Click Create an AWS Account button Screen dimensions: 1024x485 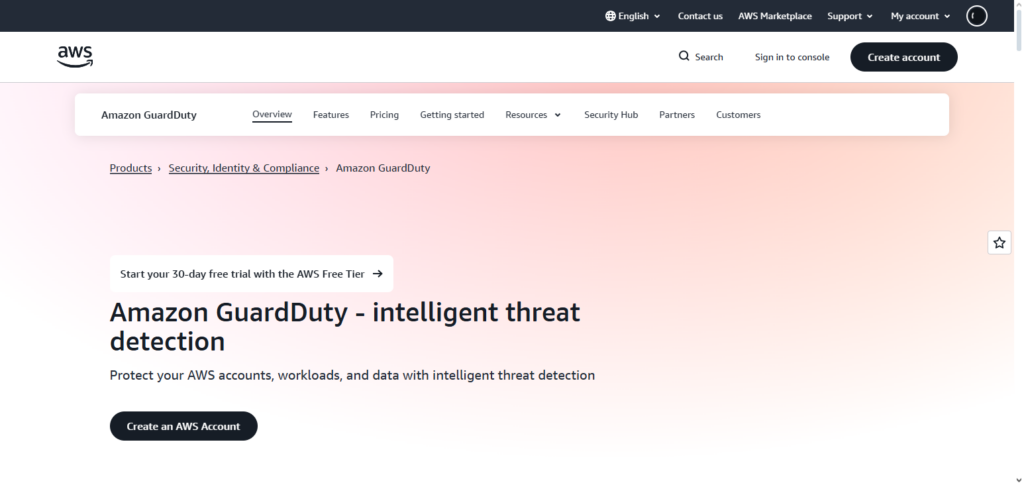point(184,426)
